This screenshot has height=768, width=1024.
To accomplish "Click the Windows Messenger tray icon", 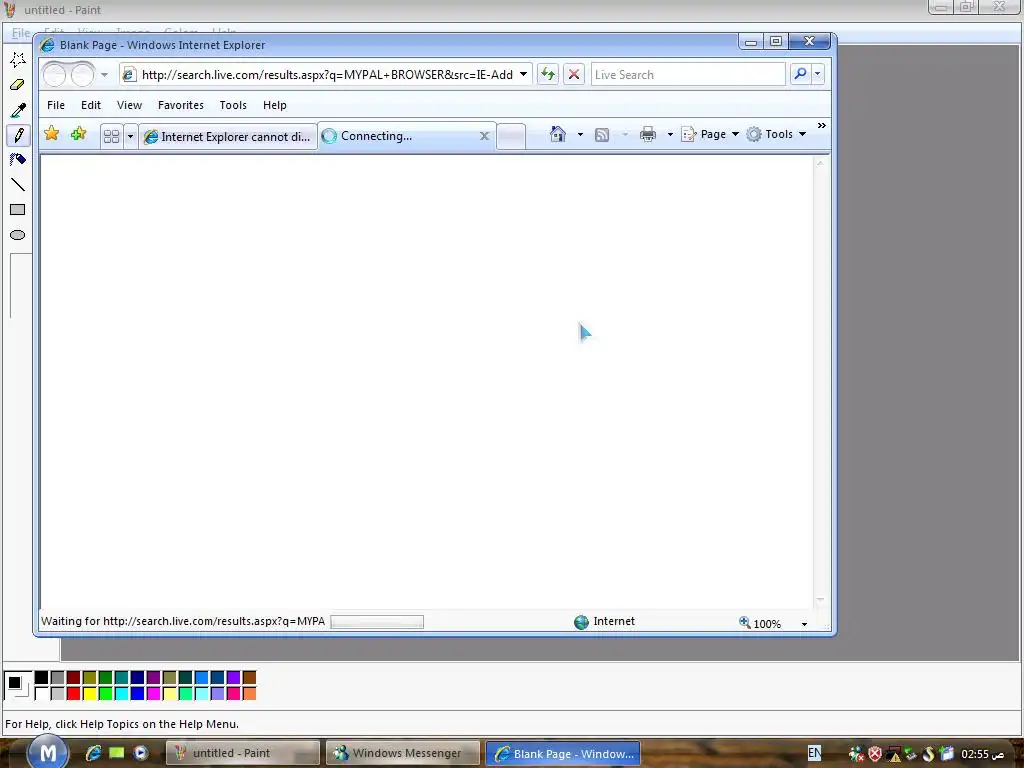I will [x=856, y=754].
